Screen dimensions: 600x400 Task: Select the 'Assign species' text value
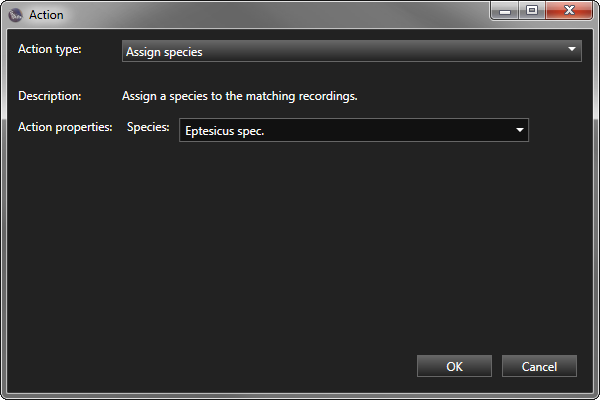point(164,52)
